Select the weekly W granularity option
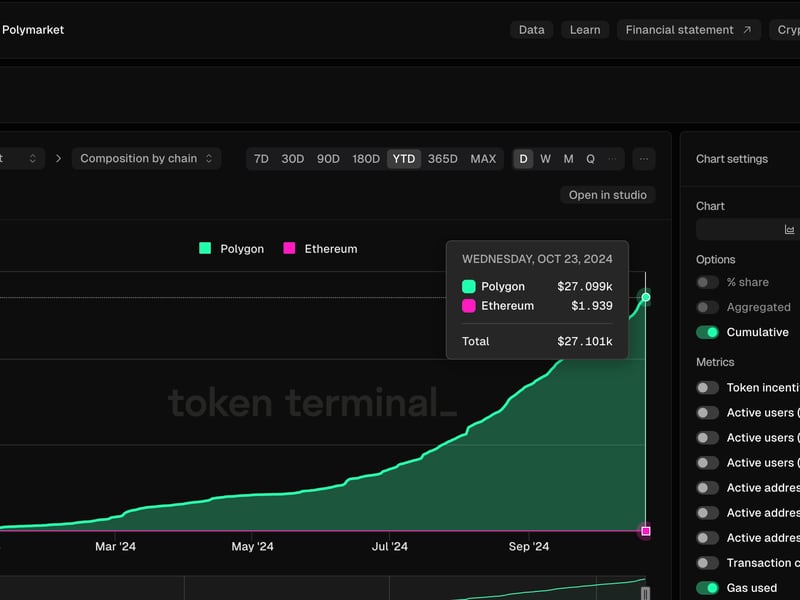 (x=547, y=158)
